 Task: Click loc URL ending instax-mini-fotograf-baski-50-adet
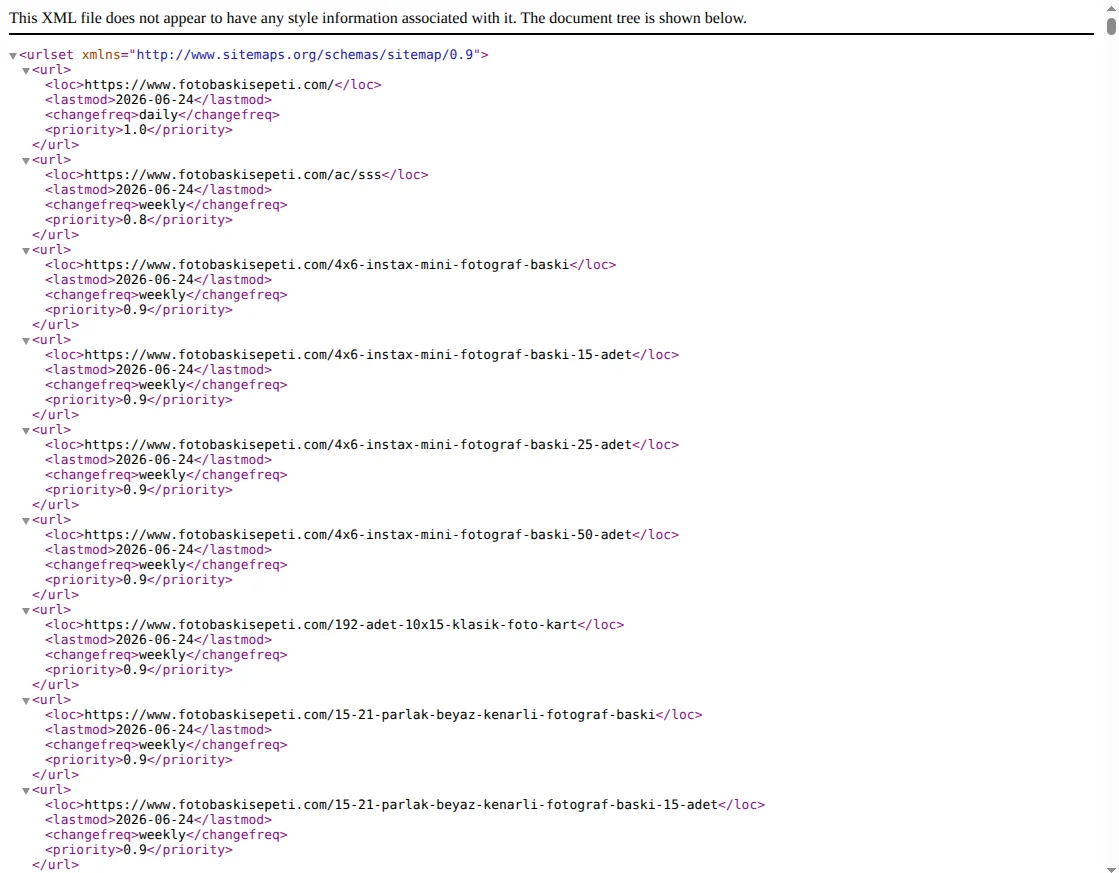pyautogui.click(x=358, y=534)
